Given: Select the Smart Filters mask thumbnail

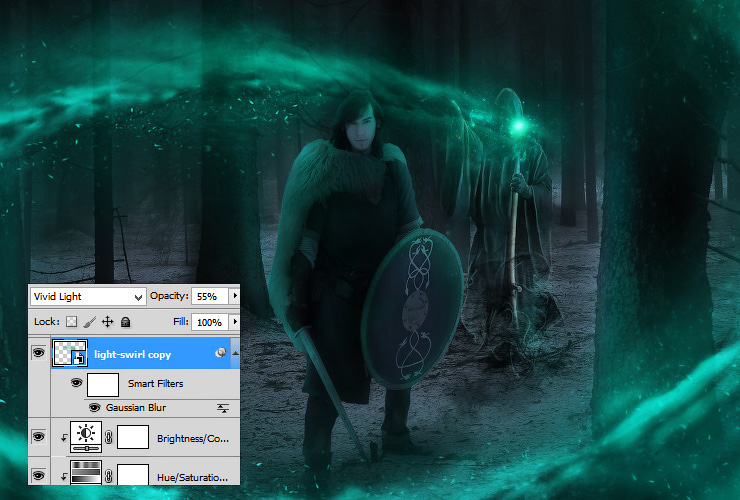Looking at the screenshot, I should pos(103,384).
